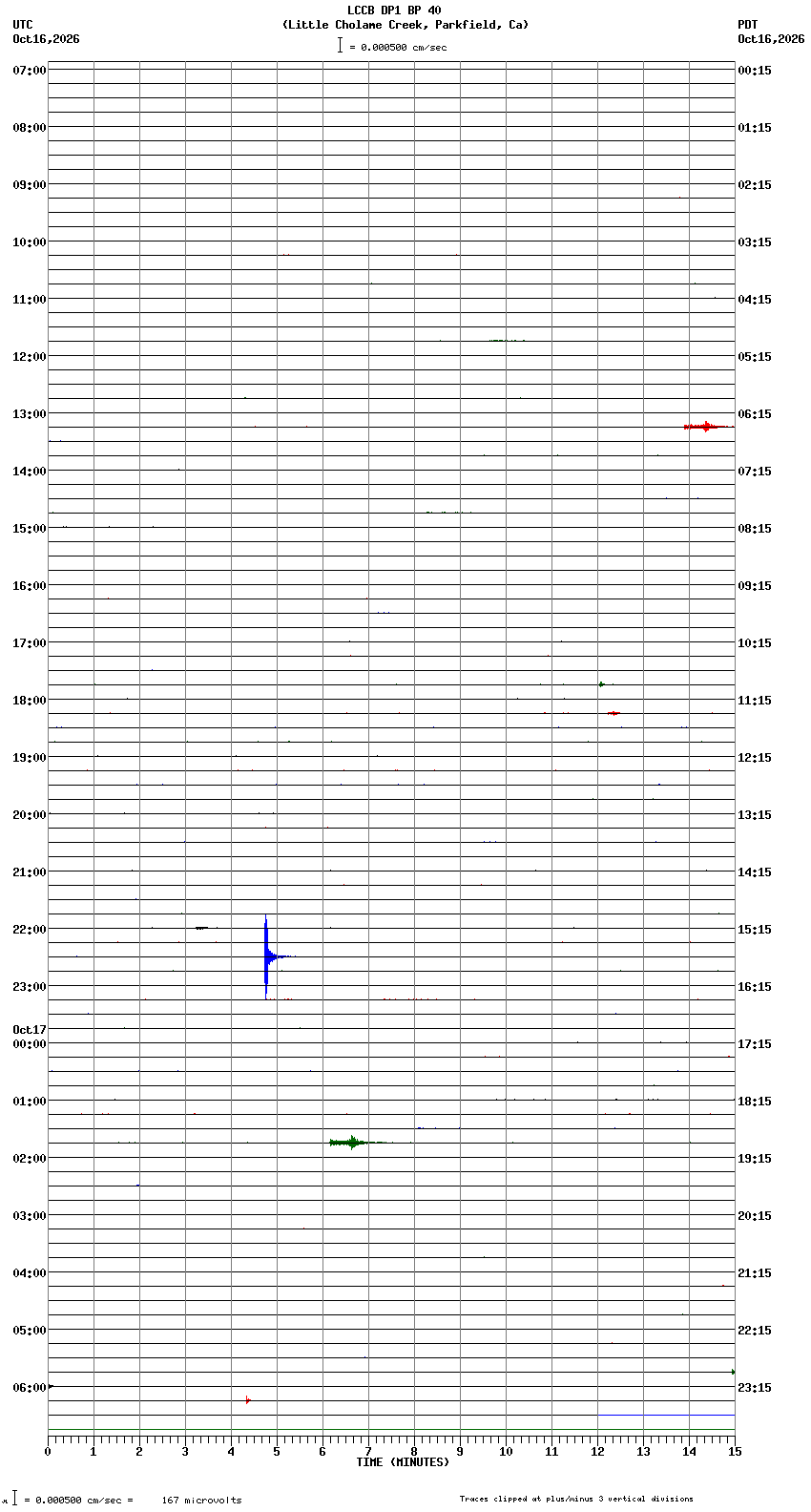Click the station title LCCB DP1 BP 40
The width and height of the screenshot is (811, 1512).
coord(394,10)
